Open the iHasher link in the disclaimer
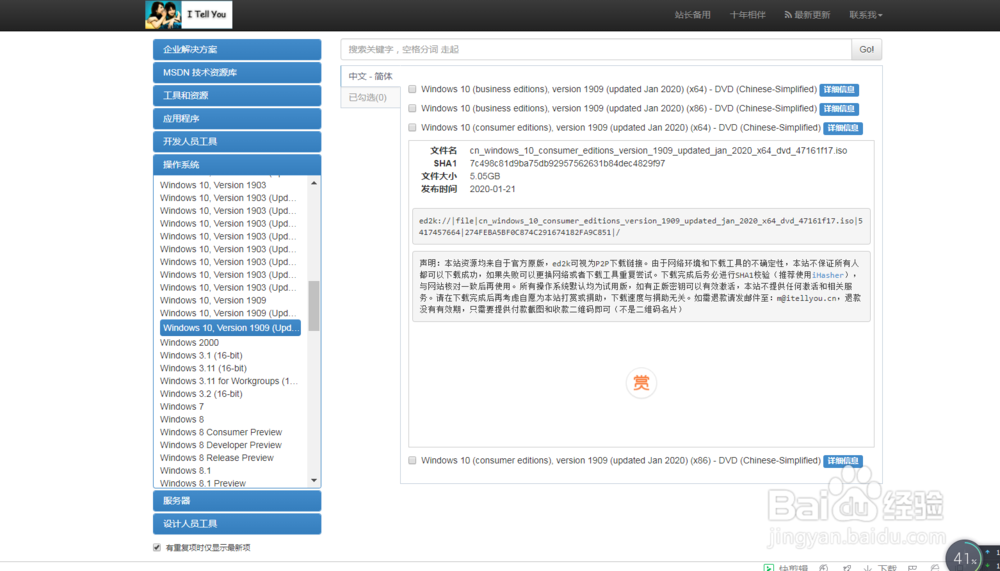1000x571 pixels. 828,275
